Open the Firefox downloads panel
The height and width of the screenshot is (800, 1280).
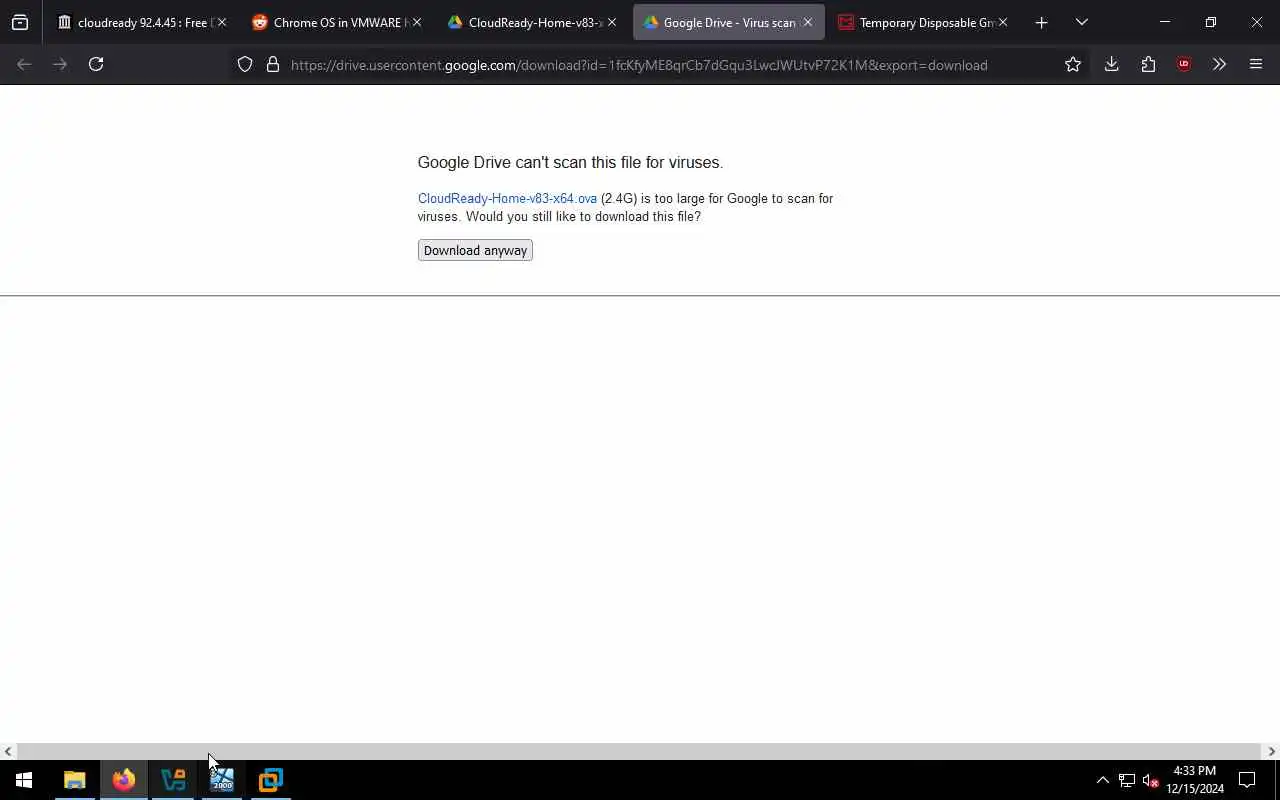coord(1111,64)
